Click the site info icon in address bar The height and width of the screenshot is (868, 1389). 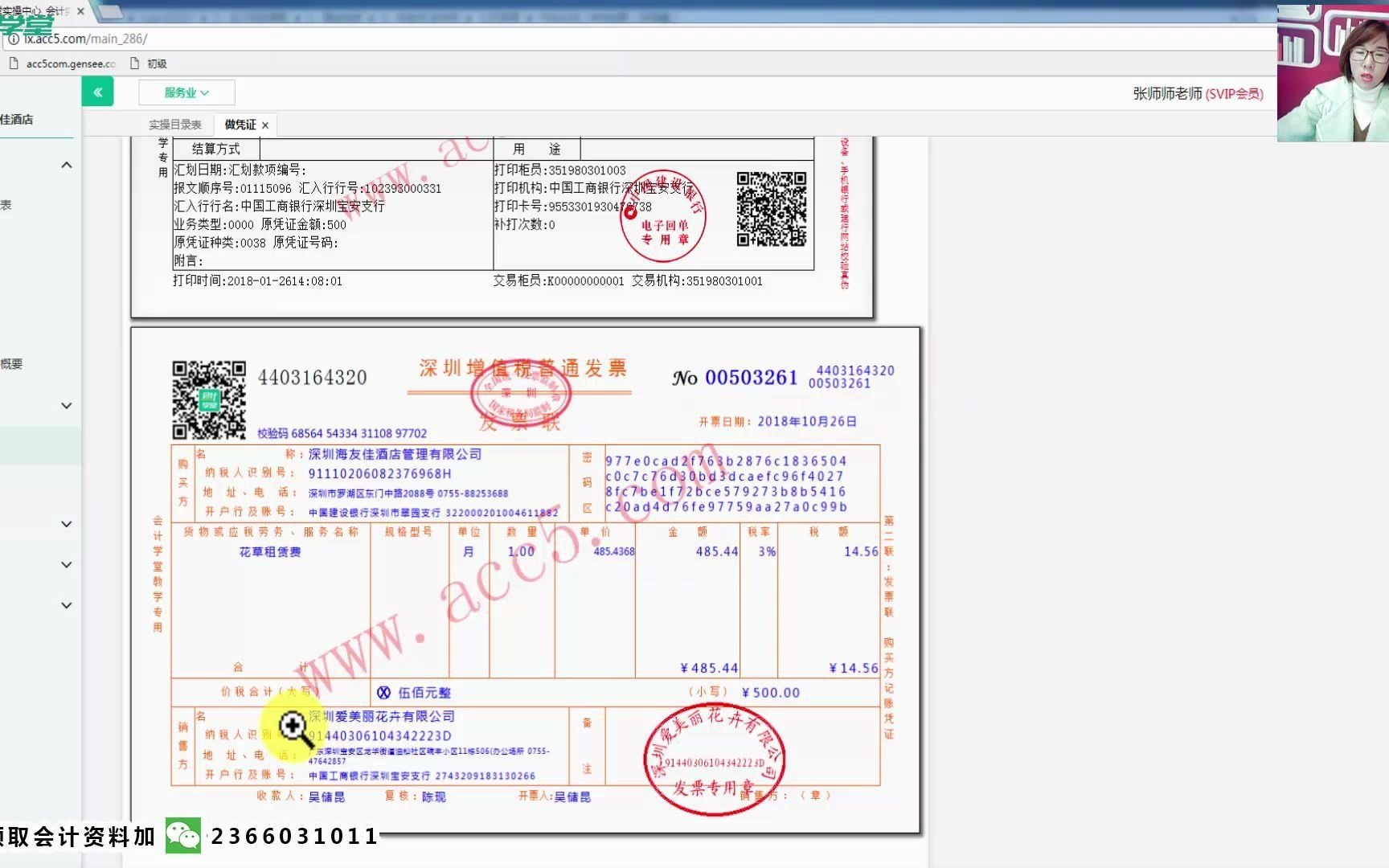13,39
